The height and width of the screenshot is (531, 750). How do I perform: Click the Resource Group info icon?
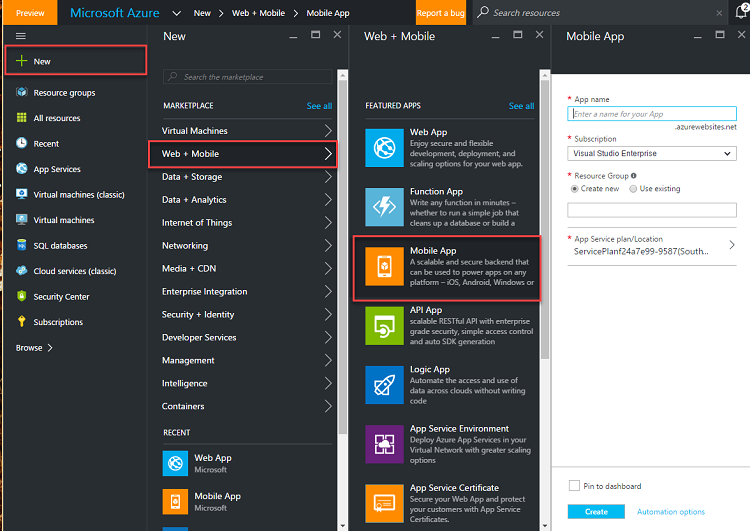[x=634, y=176]
